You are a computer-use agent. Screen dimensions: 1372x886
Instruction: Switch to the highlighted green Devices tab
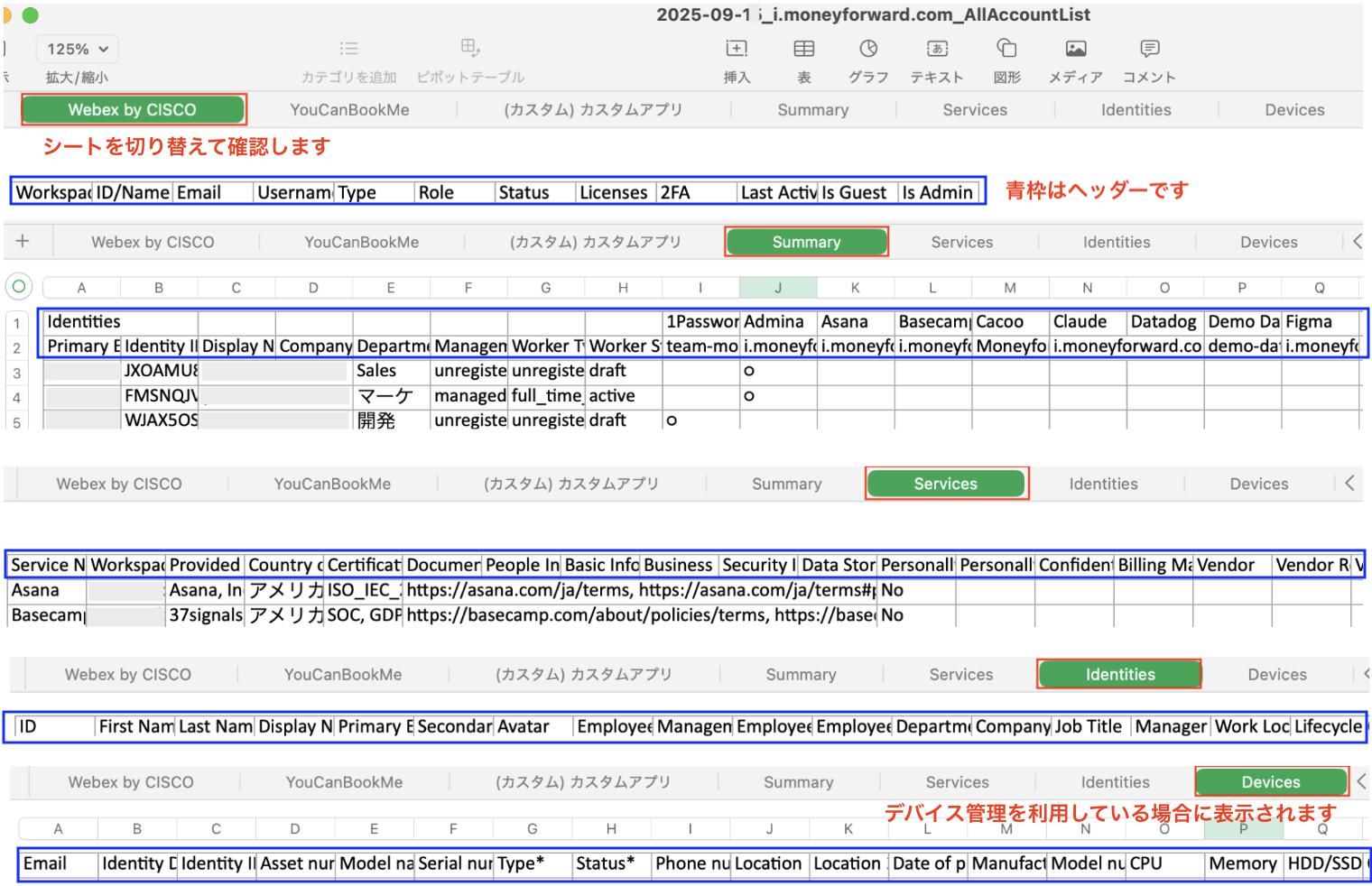coord(1270,782)
